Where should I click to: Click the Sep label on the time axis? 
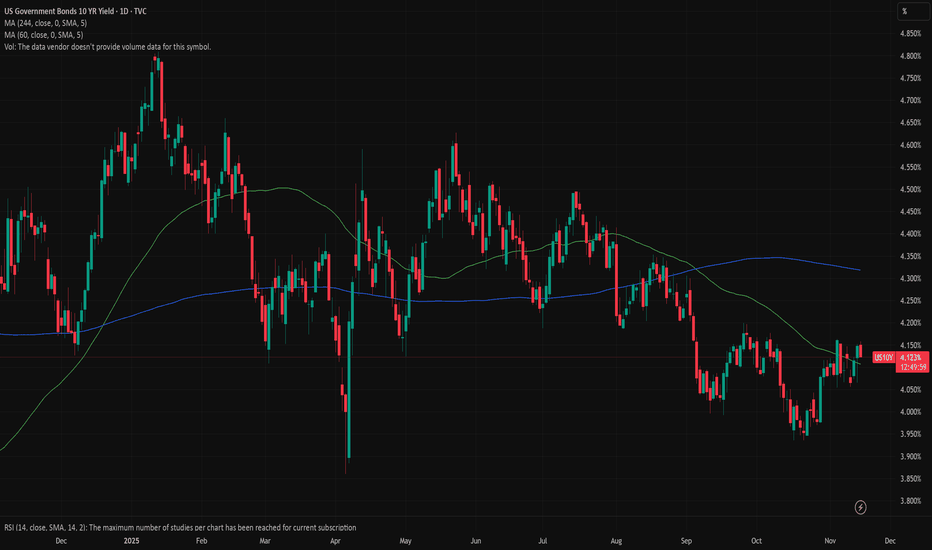[686, 541]
